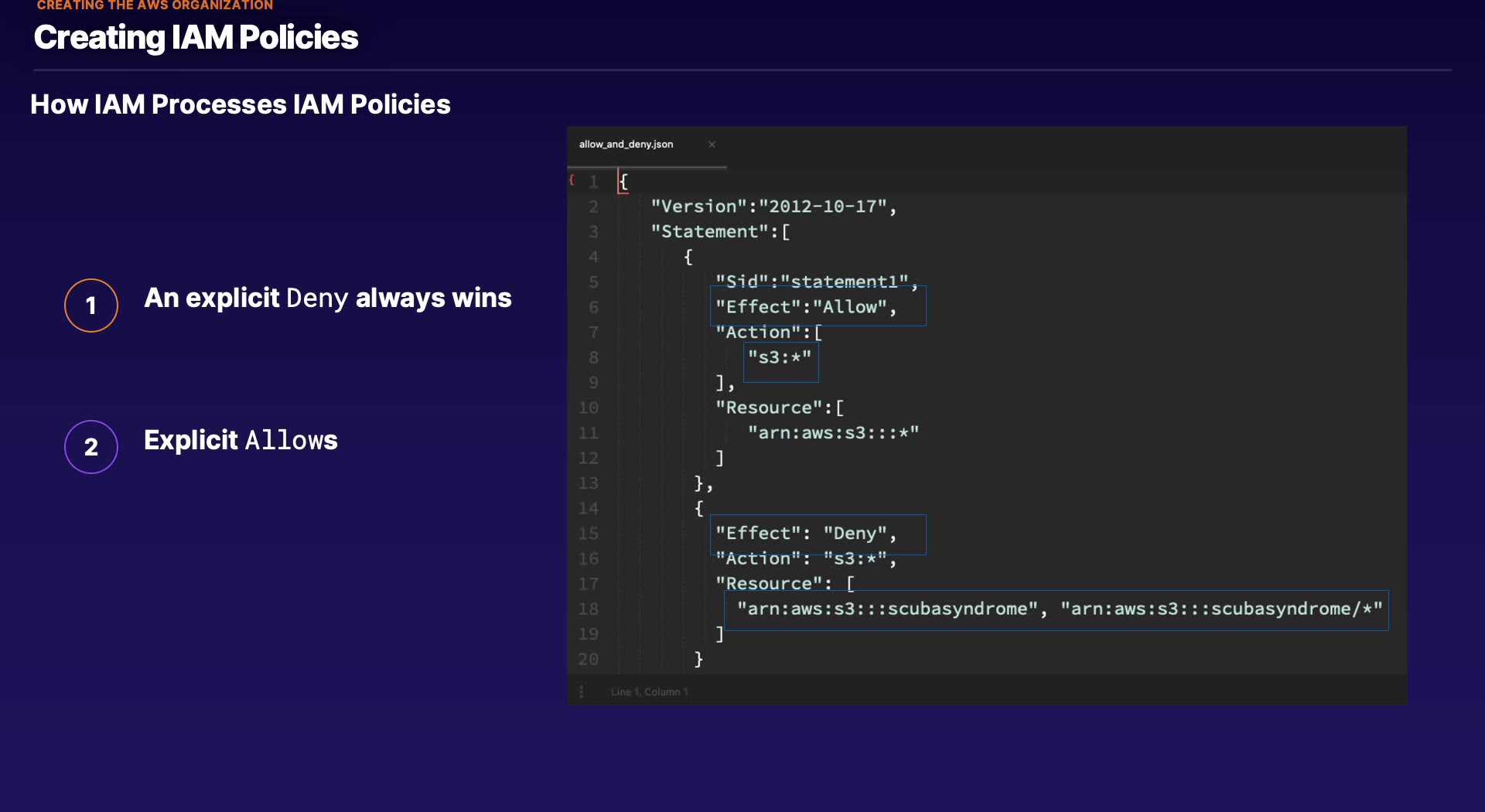Close the allow_and_deny.json tab
1485x812 pixels.
[x=712, y=145]
